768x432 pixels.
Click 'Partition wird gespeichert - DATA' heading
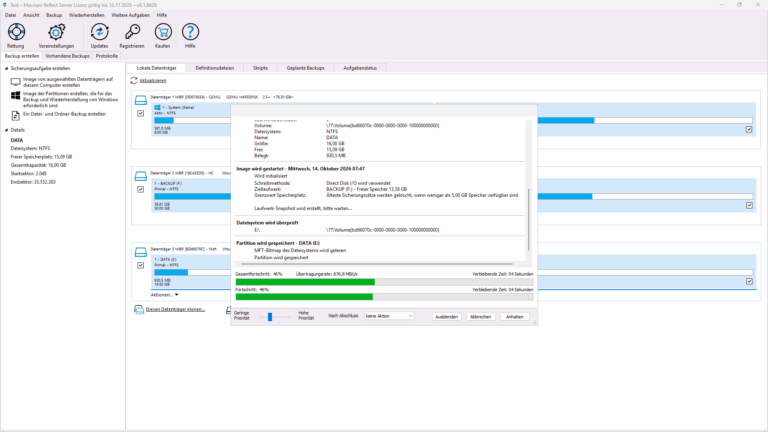(x=278, y=243)
